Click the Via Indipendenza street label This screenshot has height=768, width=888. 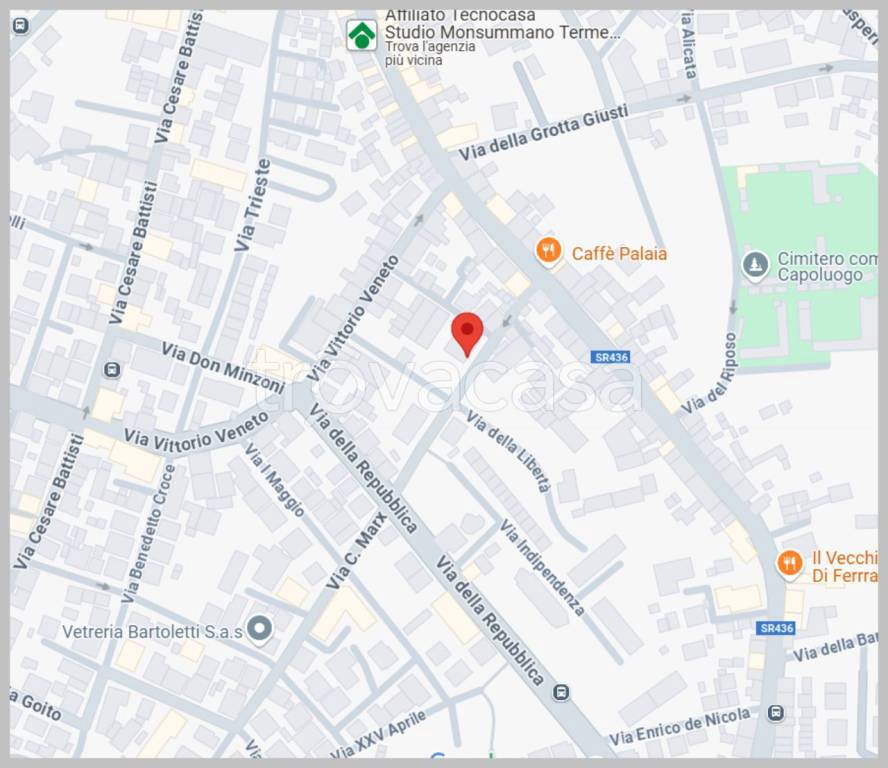542,568
